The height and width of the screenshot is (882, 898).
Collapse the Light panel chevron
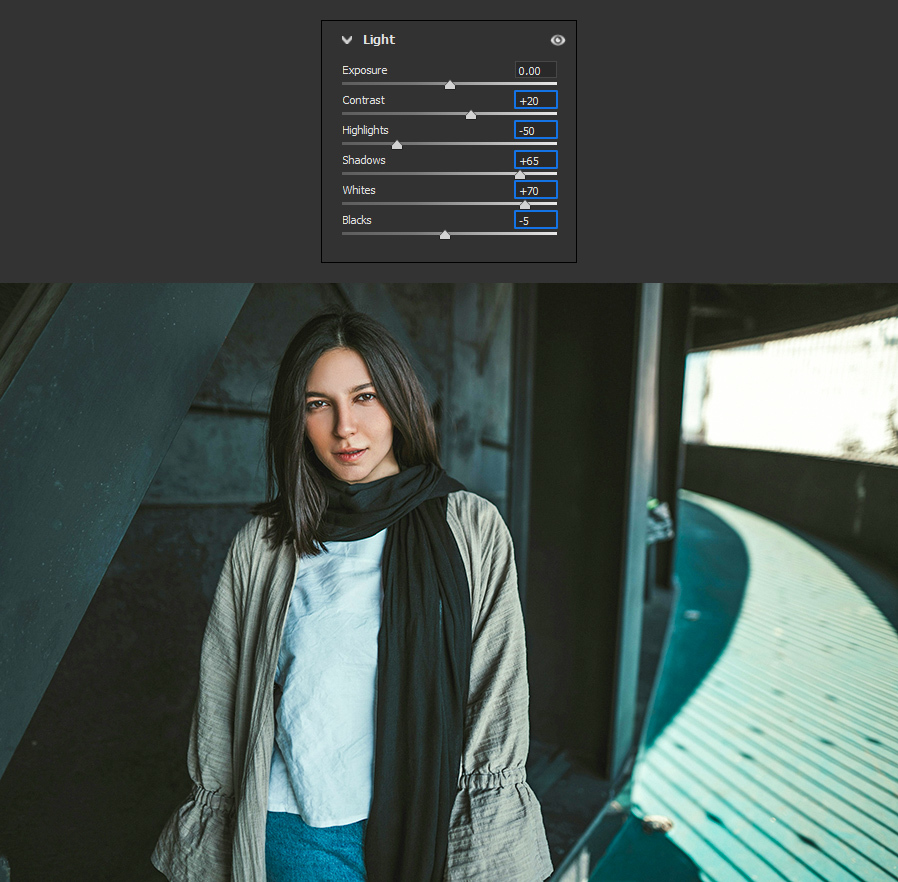tap(346, 40)
